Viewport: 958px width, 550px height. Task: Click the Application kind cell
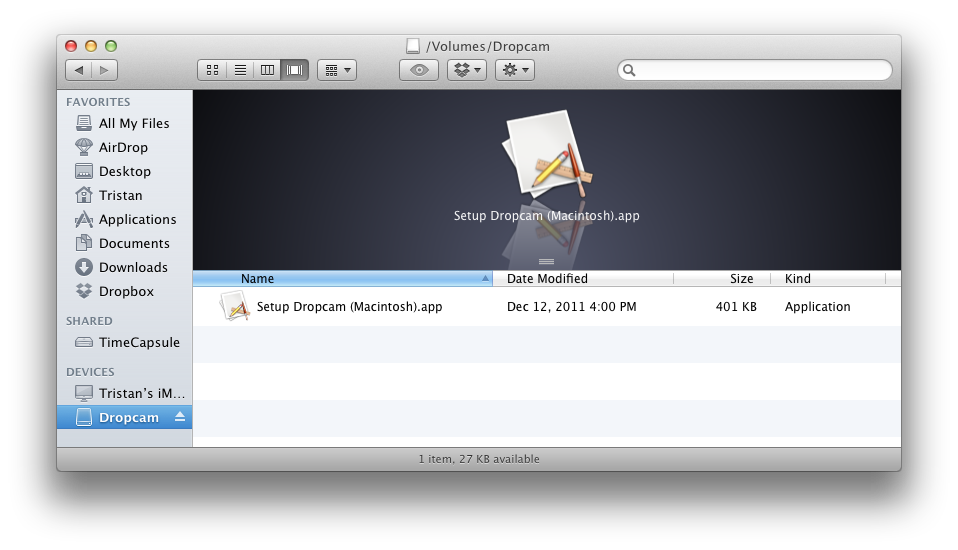[x=817, y=307]
